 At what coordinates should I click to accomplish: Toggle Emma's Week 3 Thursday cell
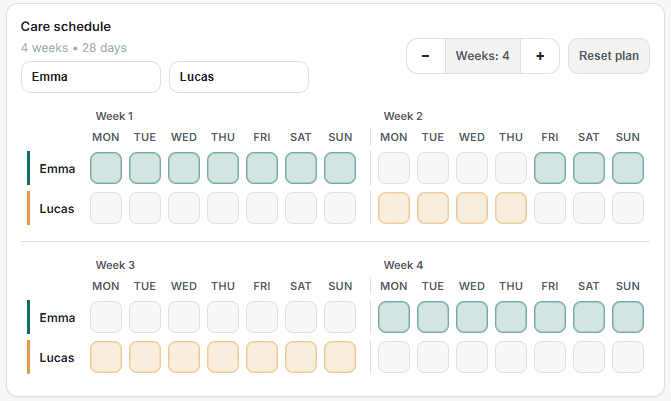pos(223,317)
